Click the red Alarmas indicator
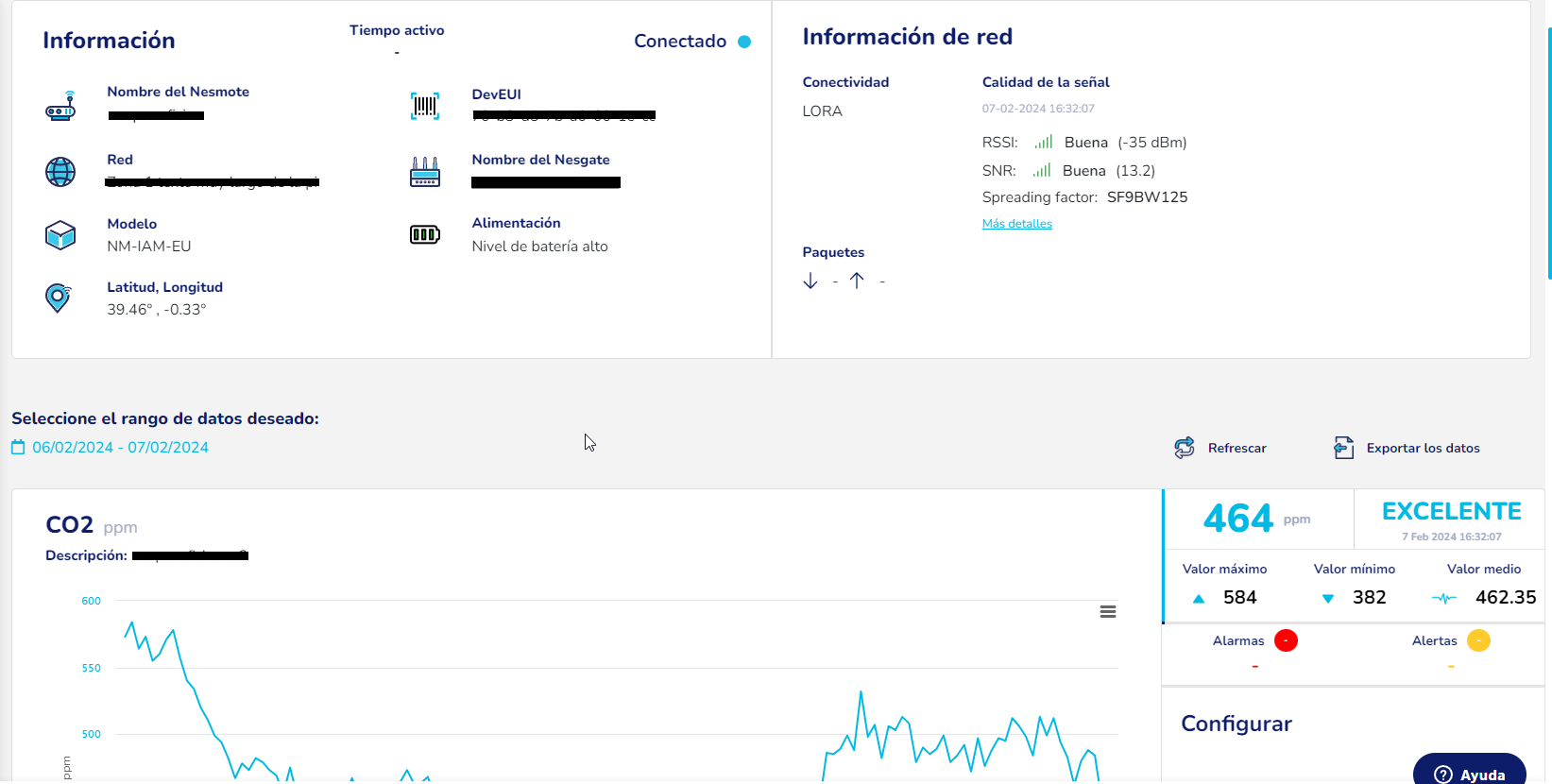This screenshot has width=1552, height=784. pos(1286,640)
